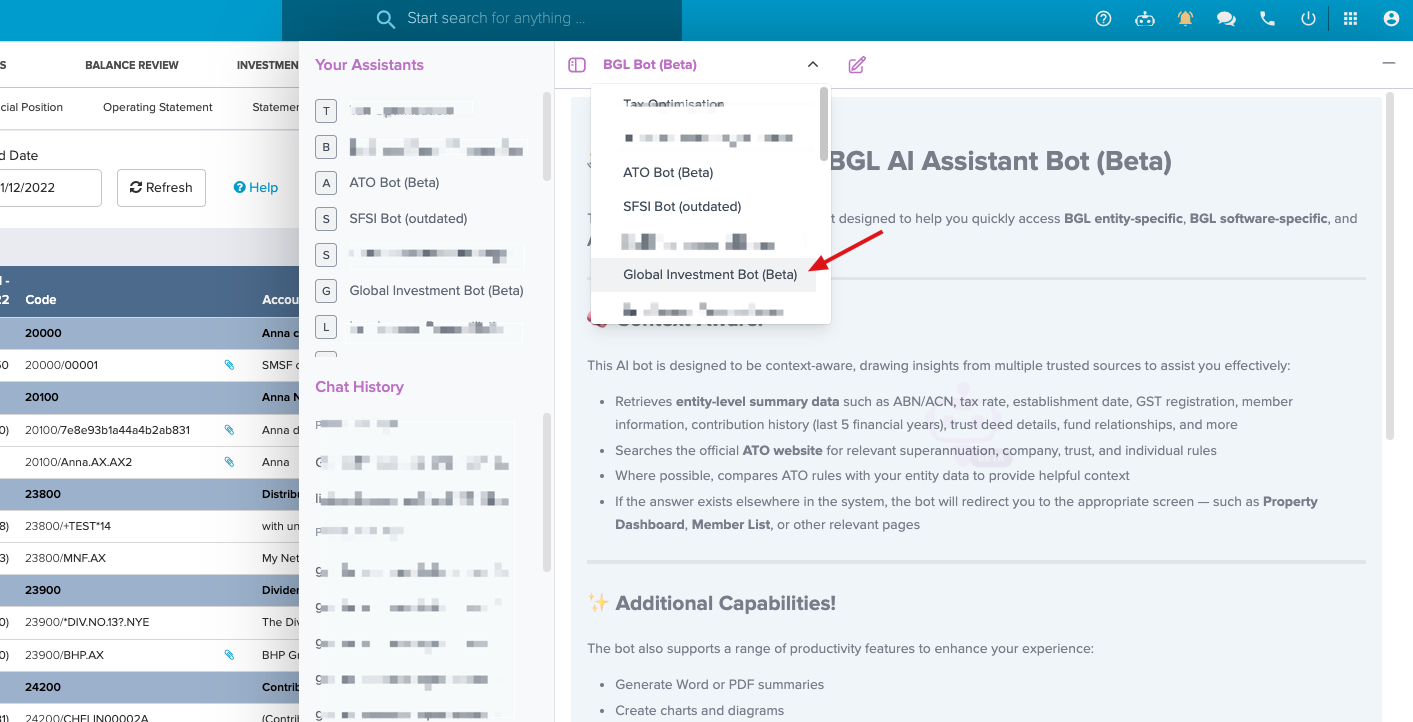Screen dimensions: 1413x722
Task: Open the AI robot assistant icon
Action: pyautogui.click(x=1145, y=19)
